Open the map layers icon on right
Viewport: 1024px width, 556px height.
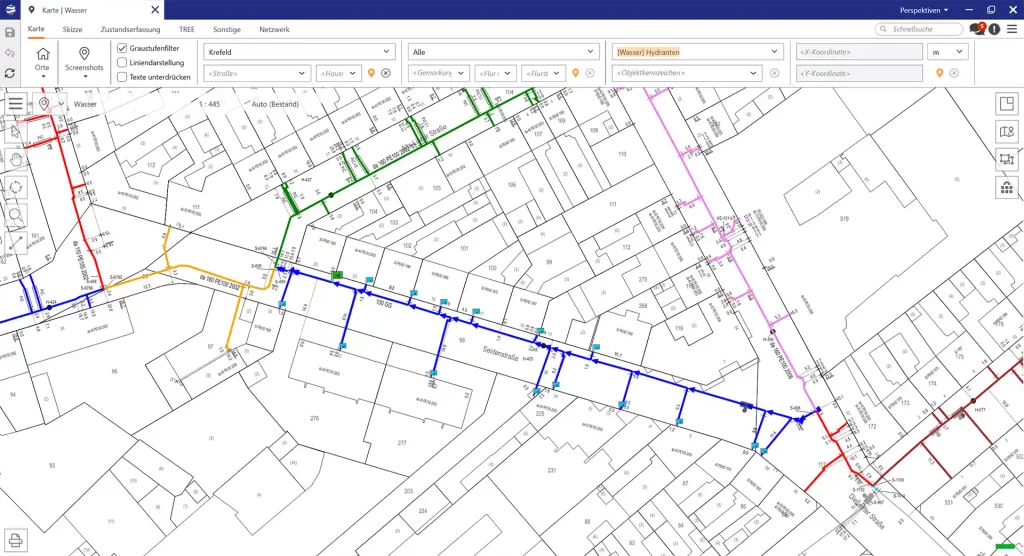click(1006, 132)
